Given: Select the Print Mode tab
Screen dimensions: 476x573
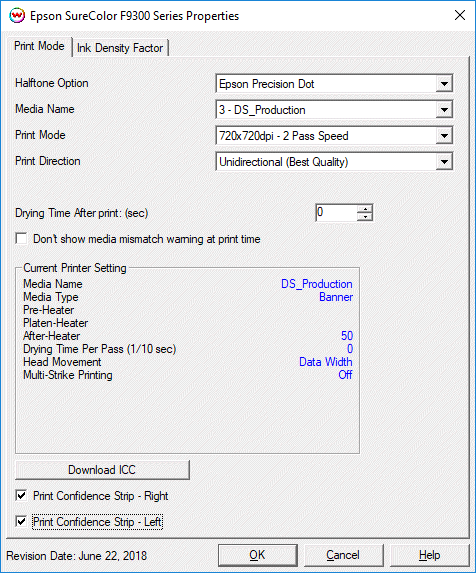Looking at the screenshot, I should 39,46.
